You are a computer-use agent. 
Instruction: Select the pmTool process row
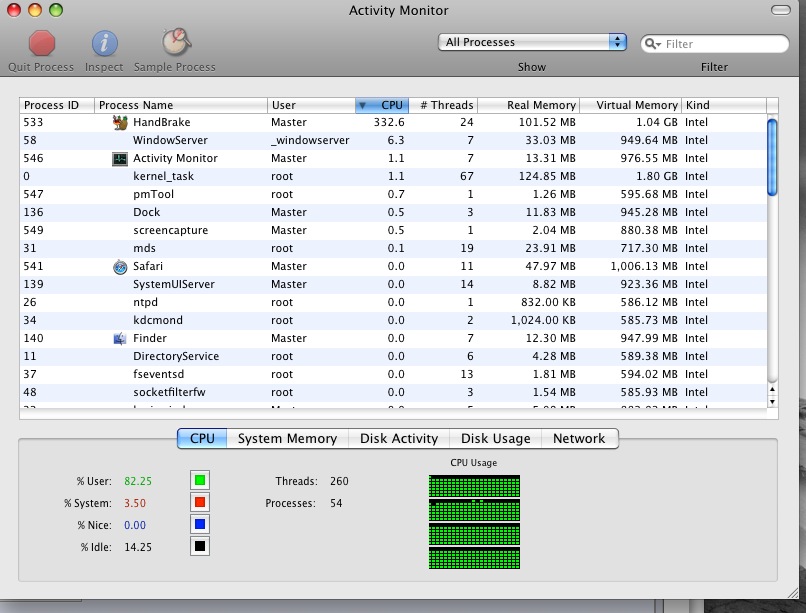pyautogui.click(x=393, y=194)
